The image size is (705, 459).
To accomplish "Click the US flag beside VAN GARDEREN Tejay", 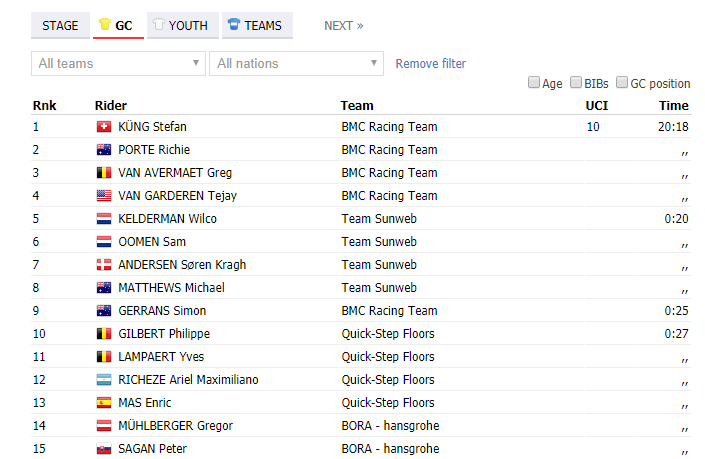I will 104,196.
